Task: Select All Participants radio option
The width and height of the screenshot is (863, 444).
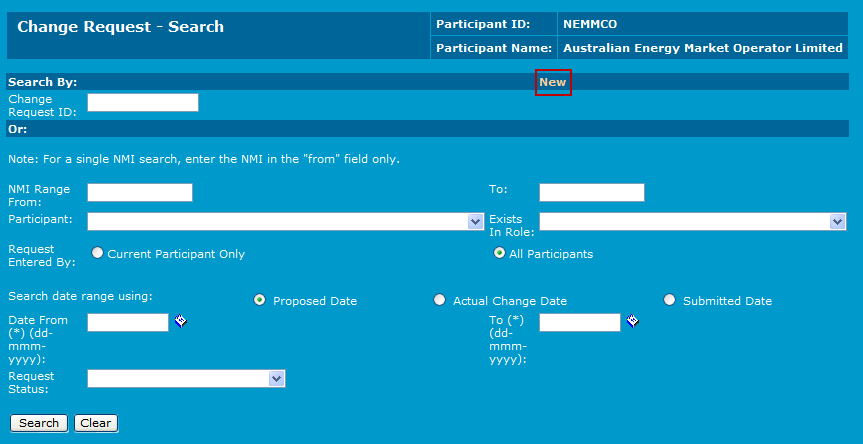Action: (x=499, y=253)
